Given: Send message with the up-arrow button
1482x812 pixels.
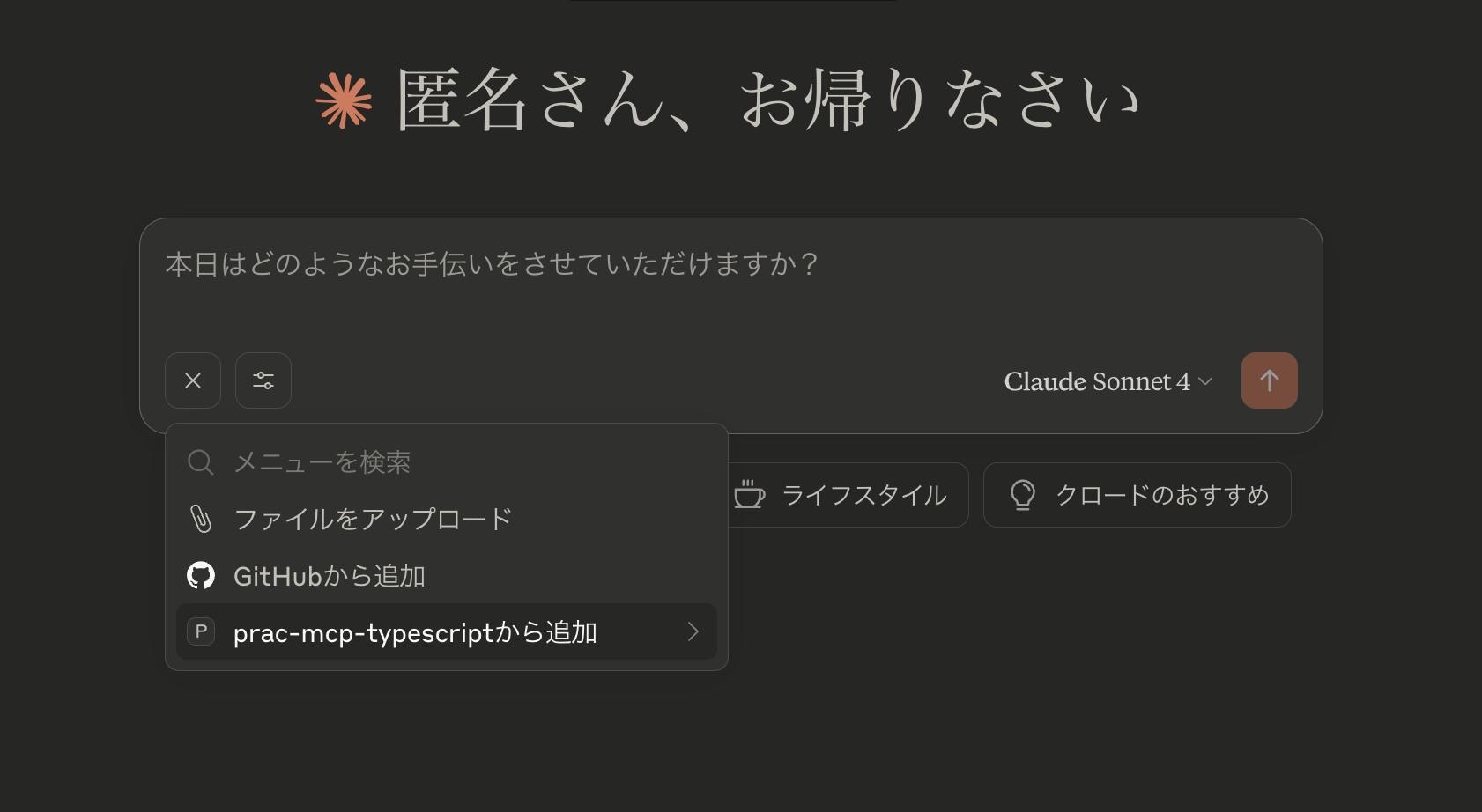Looking at the screenshot, I should tap(1269, 380).
